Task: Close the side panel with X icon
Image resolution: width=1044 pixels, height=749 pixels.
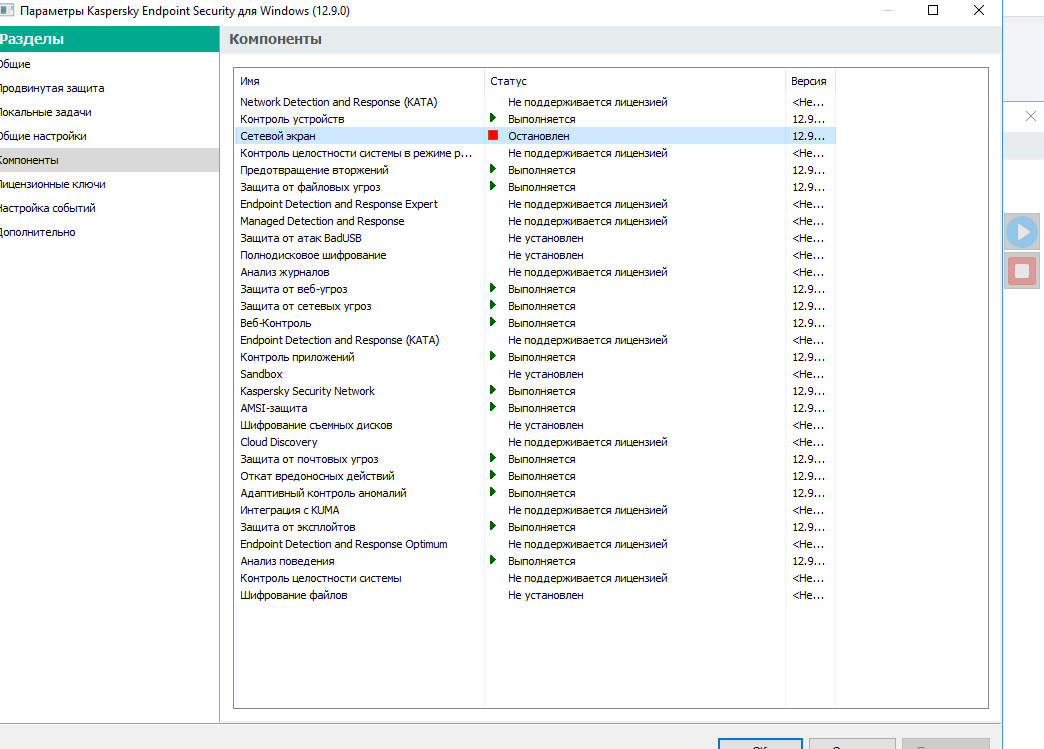Action: point(1031,116)
